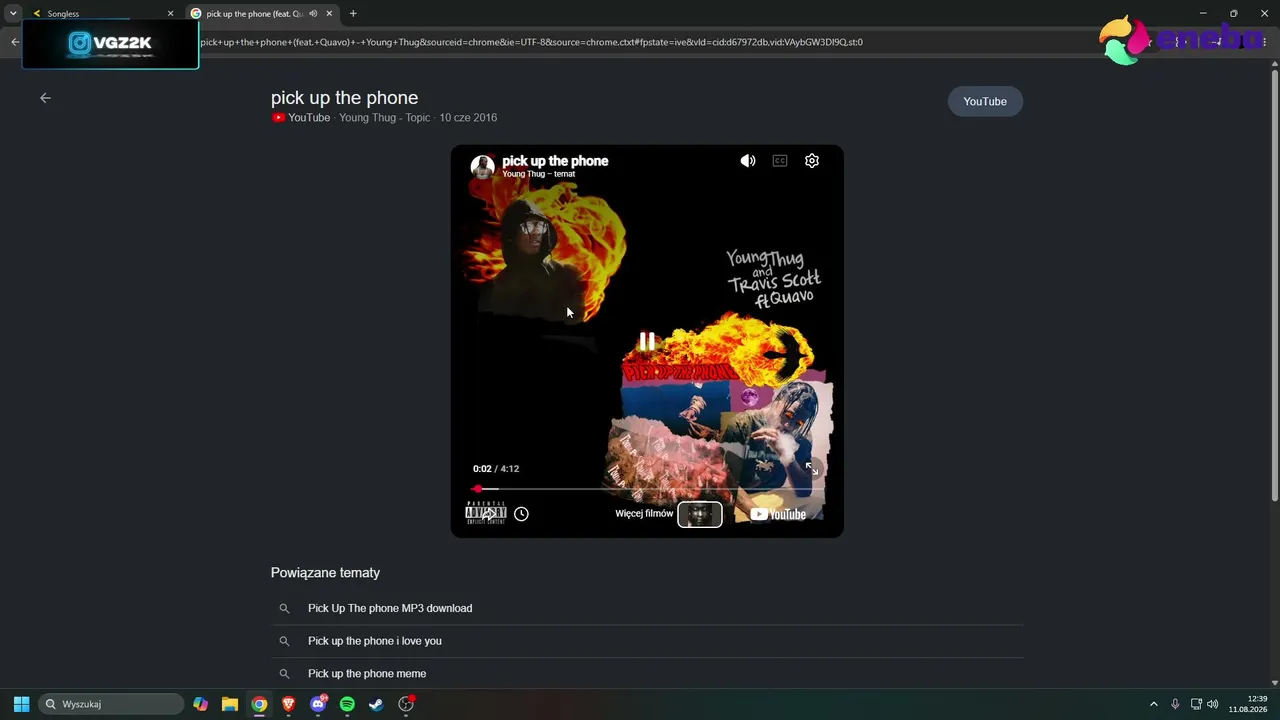The width and height of the screenshot is (1280, 720).
Task: Open the Windows Start menu
Action: coord(21,704)
